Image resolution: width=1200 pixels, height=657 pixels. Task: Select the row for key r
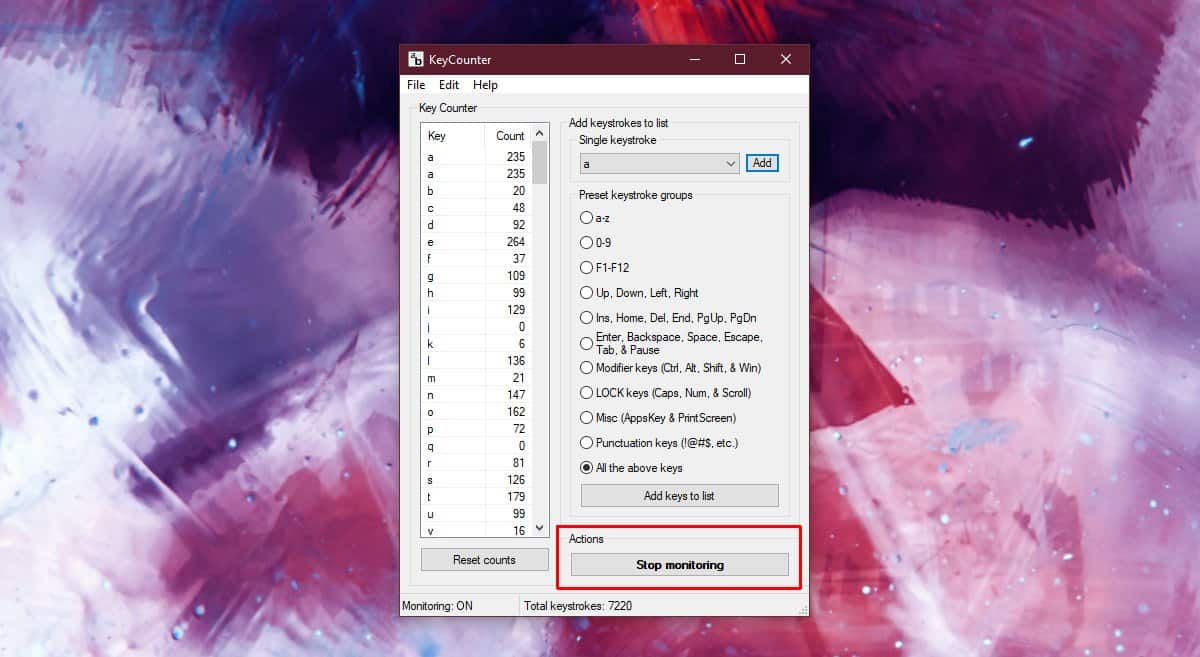476,463
